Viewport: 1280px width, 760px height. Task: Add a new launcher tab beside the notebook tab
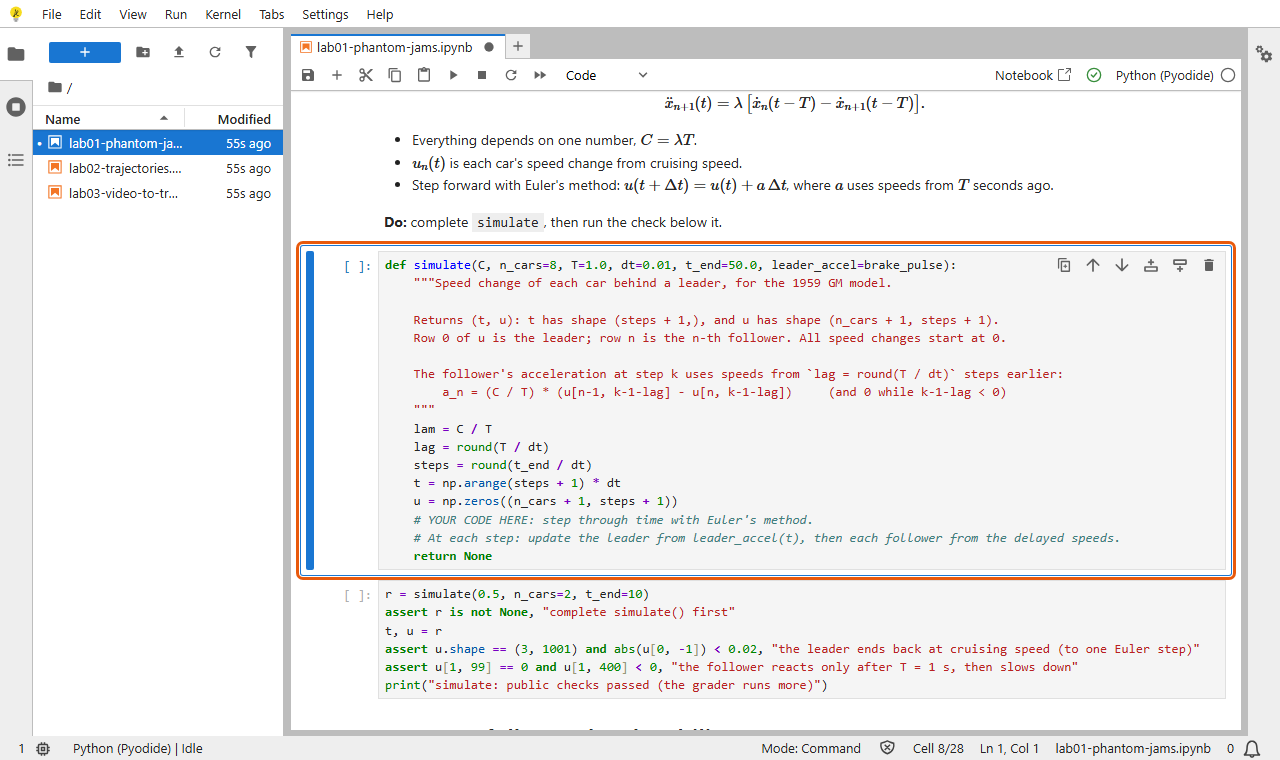(x=517, y=46)
